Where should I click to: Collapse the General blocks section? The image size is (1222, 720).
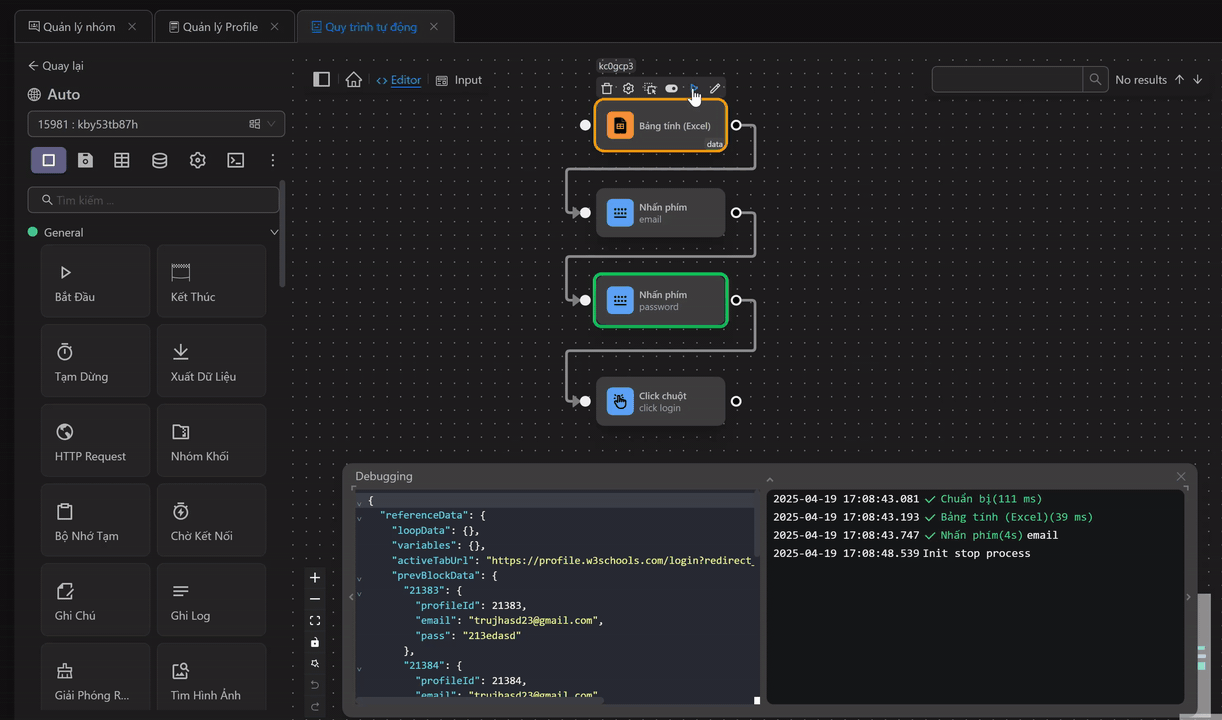pos(274,232)
